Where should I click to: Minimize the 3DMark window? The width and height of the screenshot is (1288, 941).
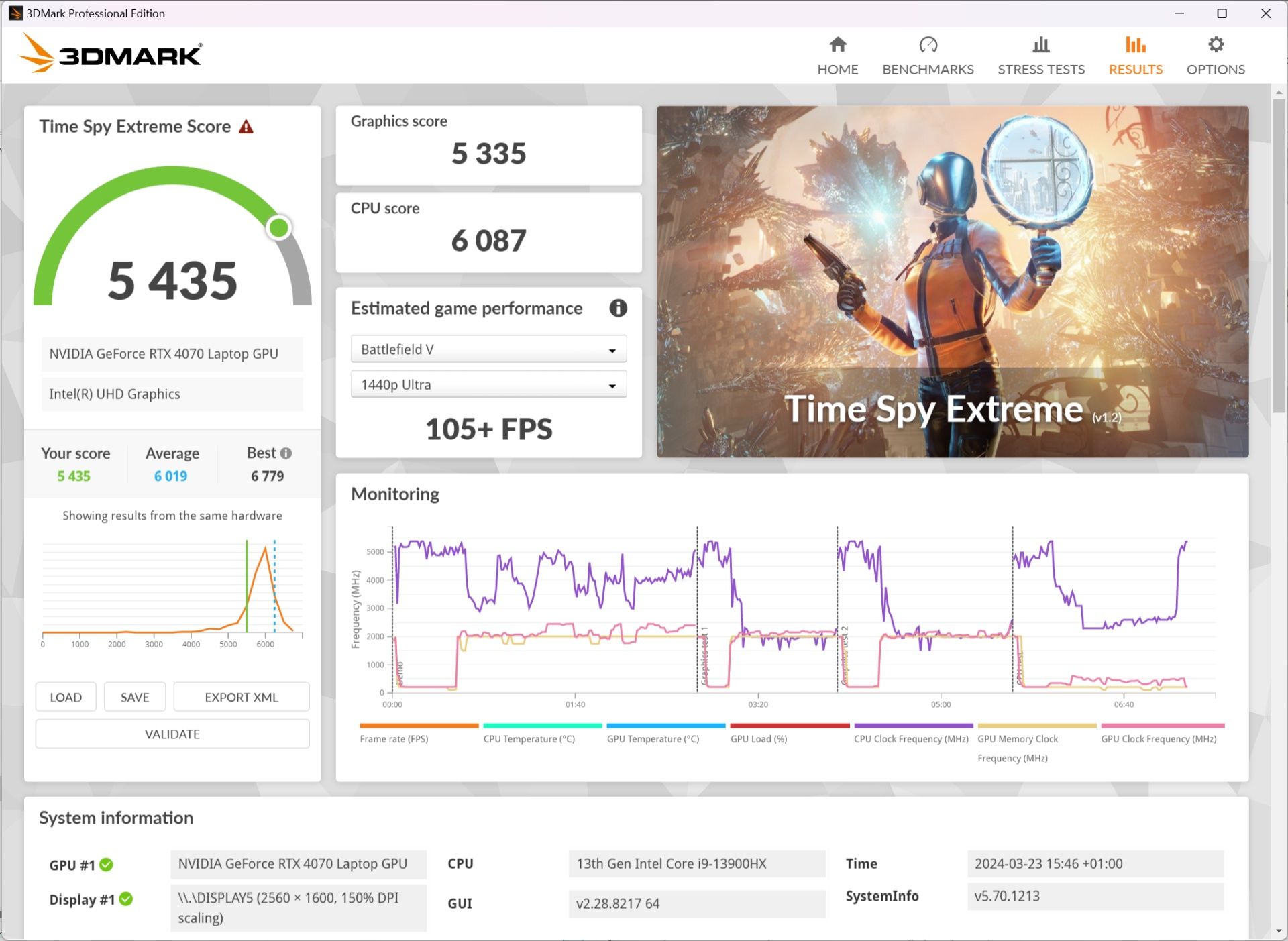(1179, 13)
